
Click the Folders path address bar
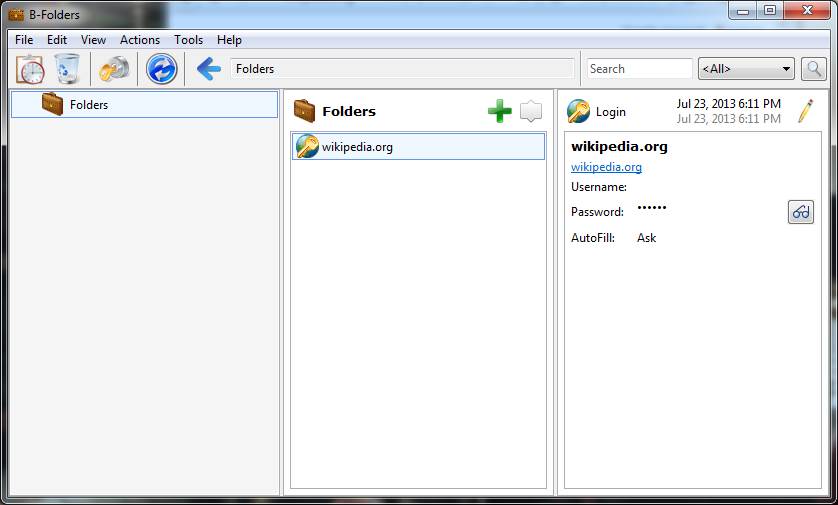point(402,69)
